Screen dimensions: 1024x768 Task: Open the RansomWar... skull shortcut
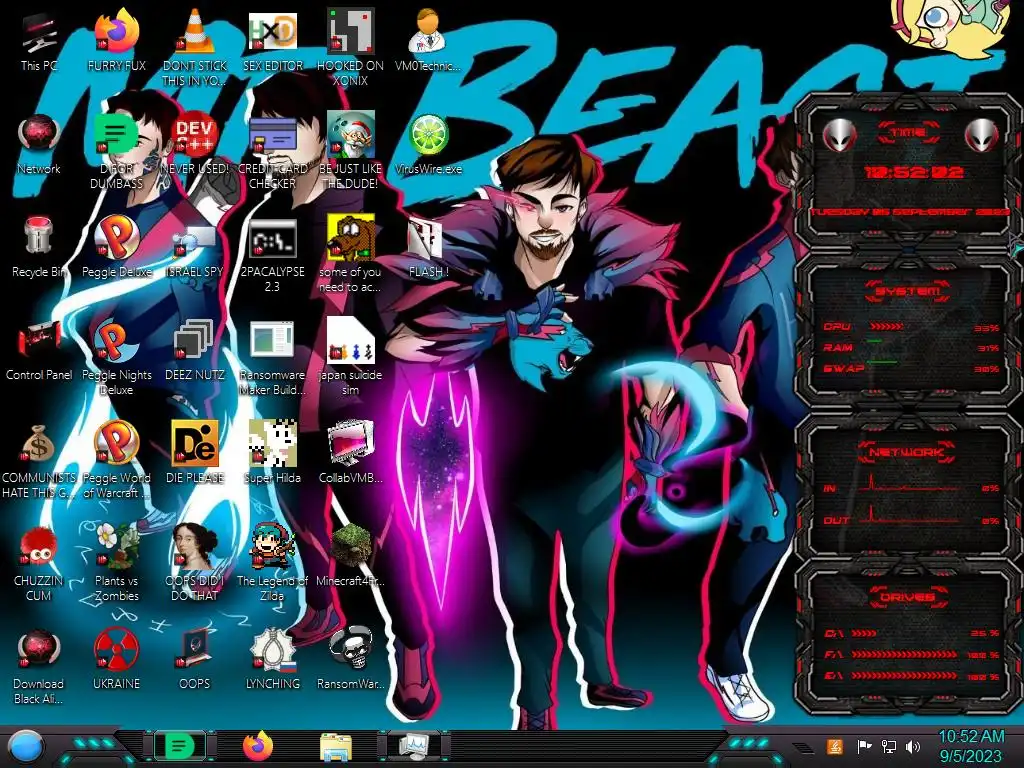351,660
